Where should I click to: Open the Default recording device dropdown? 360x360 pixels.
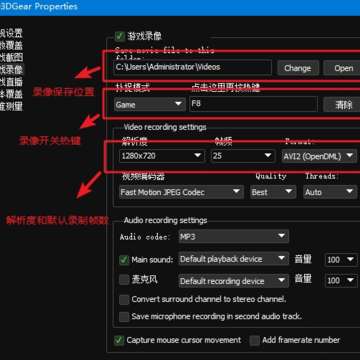tap(234, 281)
